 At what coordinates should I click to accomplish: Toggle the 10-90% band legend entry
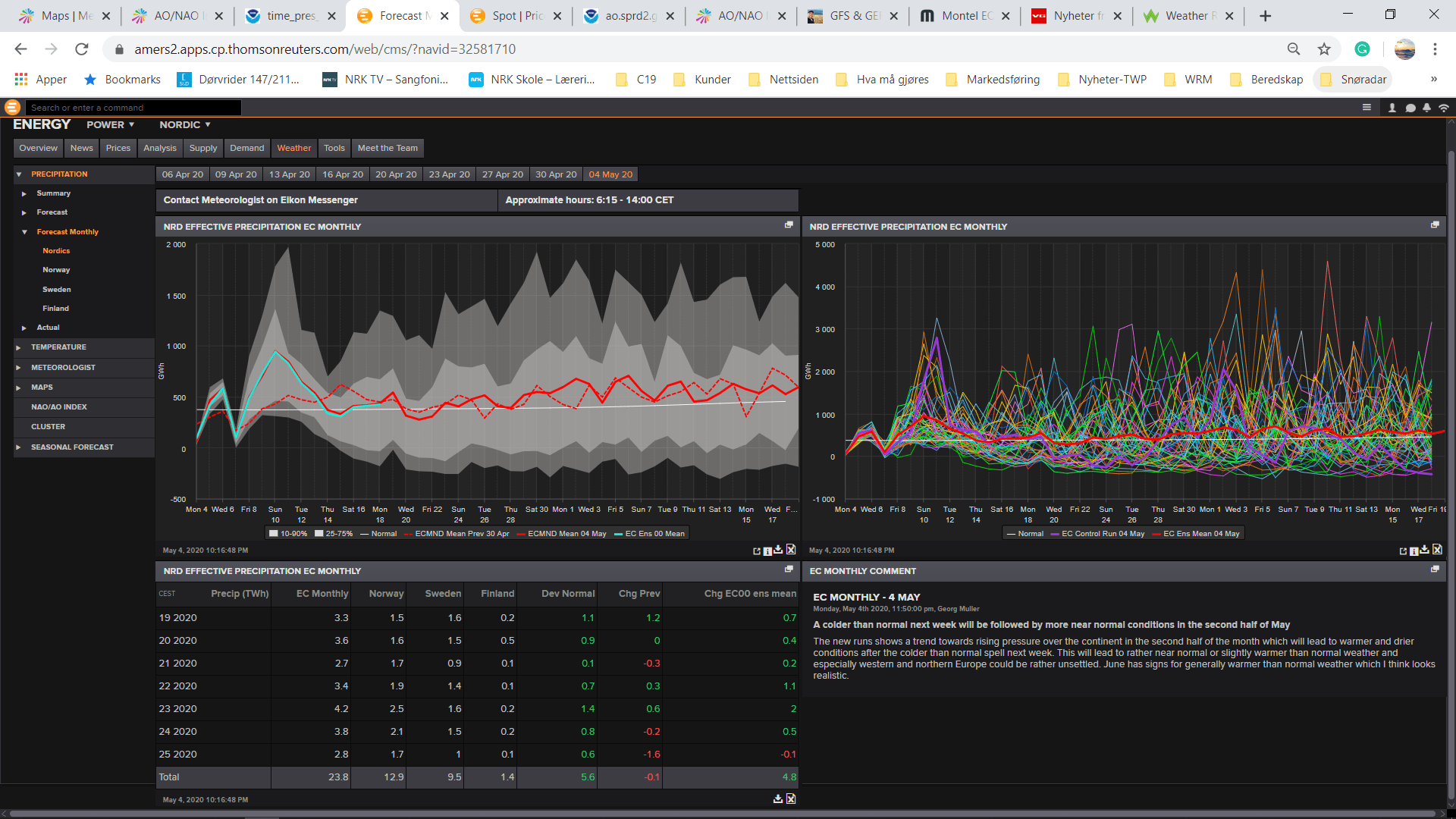(x=288, y=534)
